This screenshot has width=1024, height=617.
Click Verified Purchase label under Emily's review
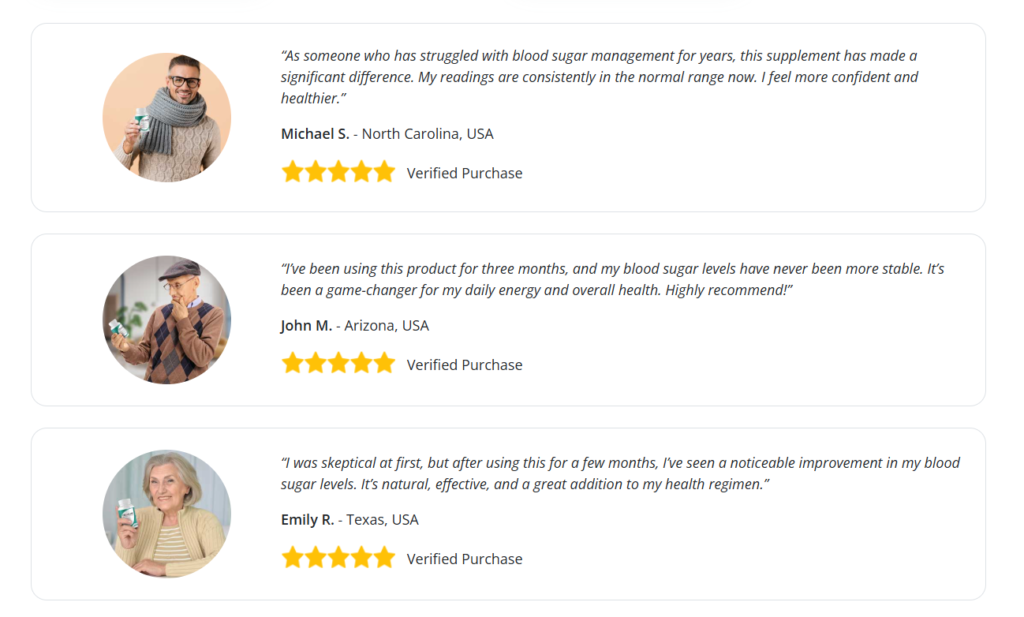coord(464,559)
